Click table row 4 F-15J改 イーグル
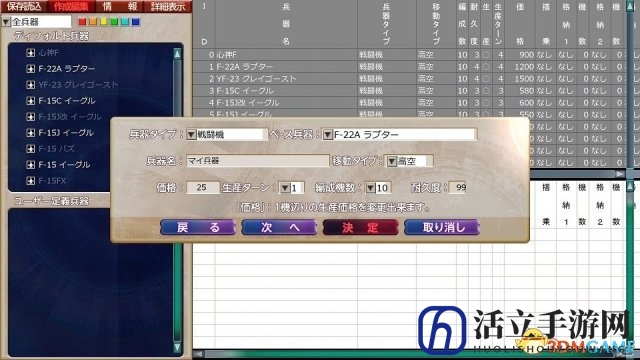Image resolution: width=640 pixels, height=360 pixels. tap(409, 102)
